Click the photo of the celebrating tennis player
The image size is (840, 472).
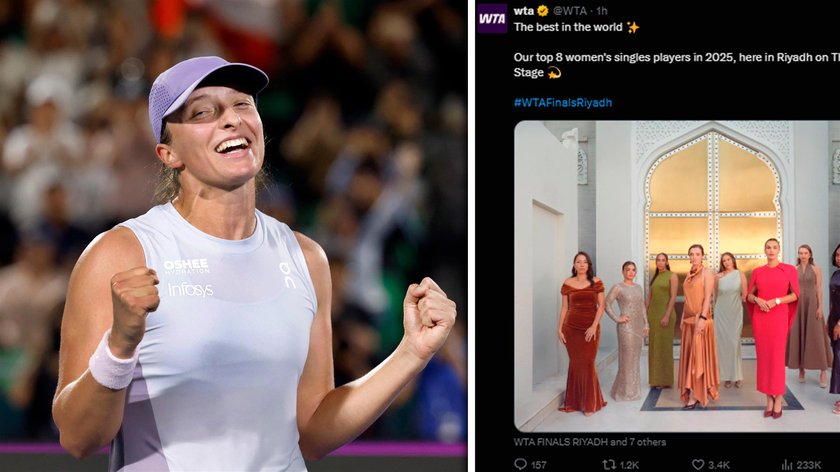[x=234, y=236]
